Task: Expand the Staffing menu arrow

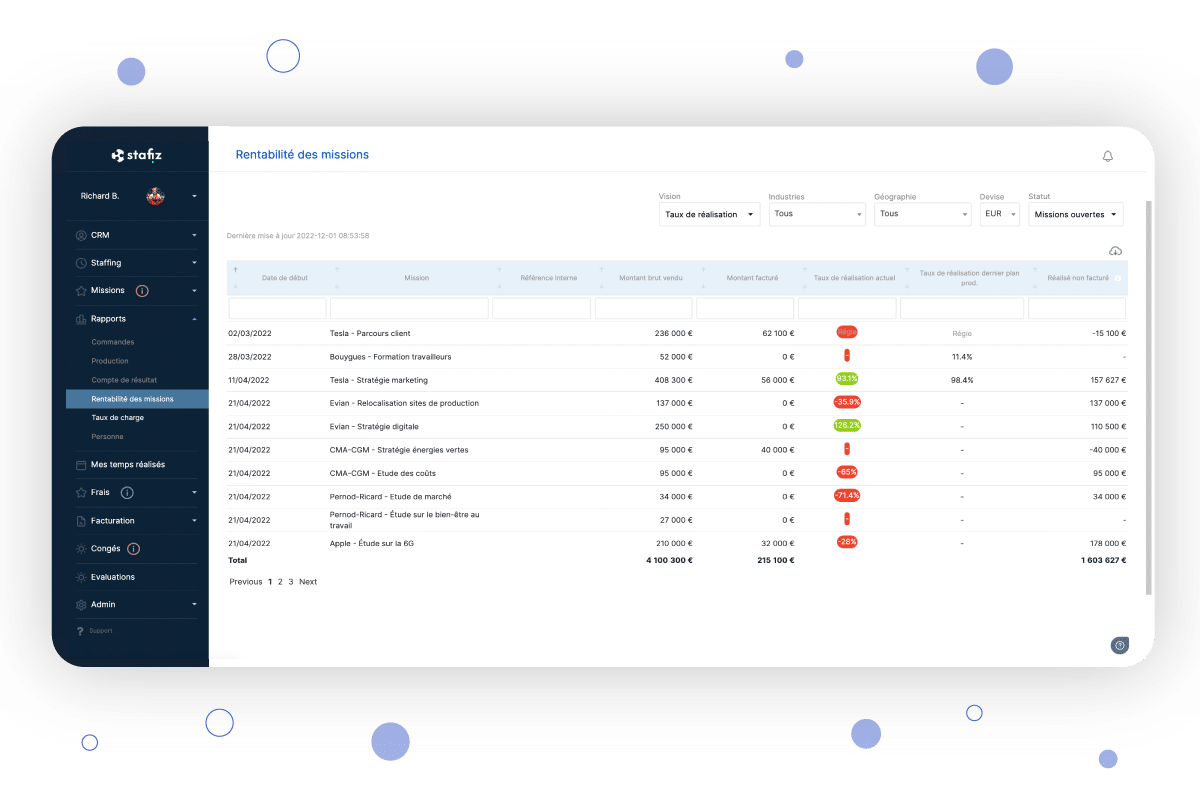Action: pos(195,264)
